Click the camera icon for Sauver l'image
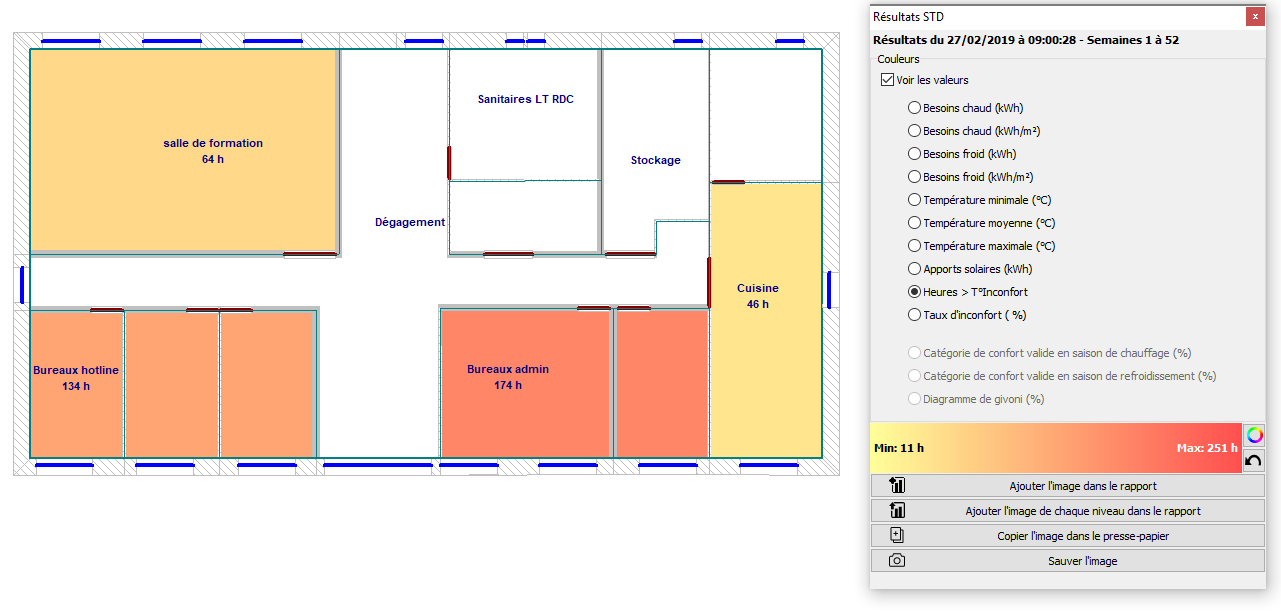 point(897,561)
